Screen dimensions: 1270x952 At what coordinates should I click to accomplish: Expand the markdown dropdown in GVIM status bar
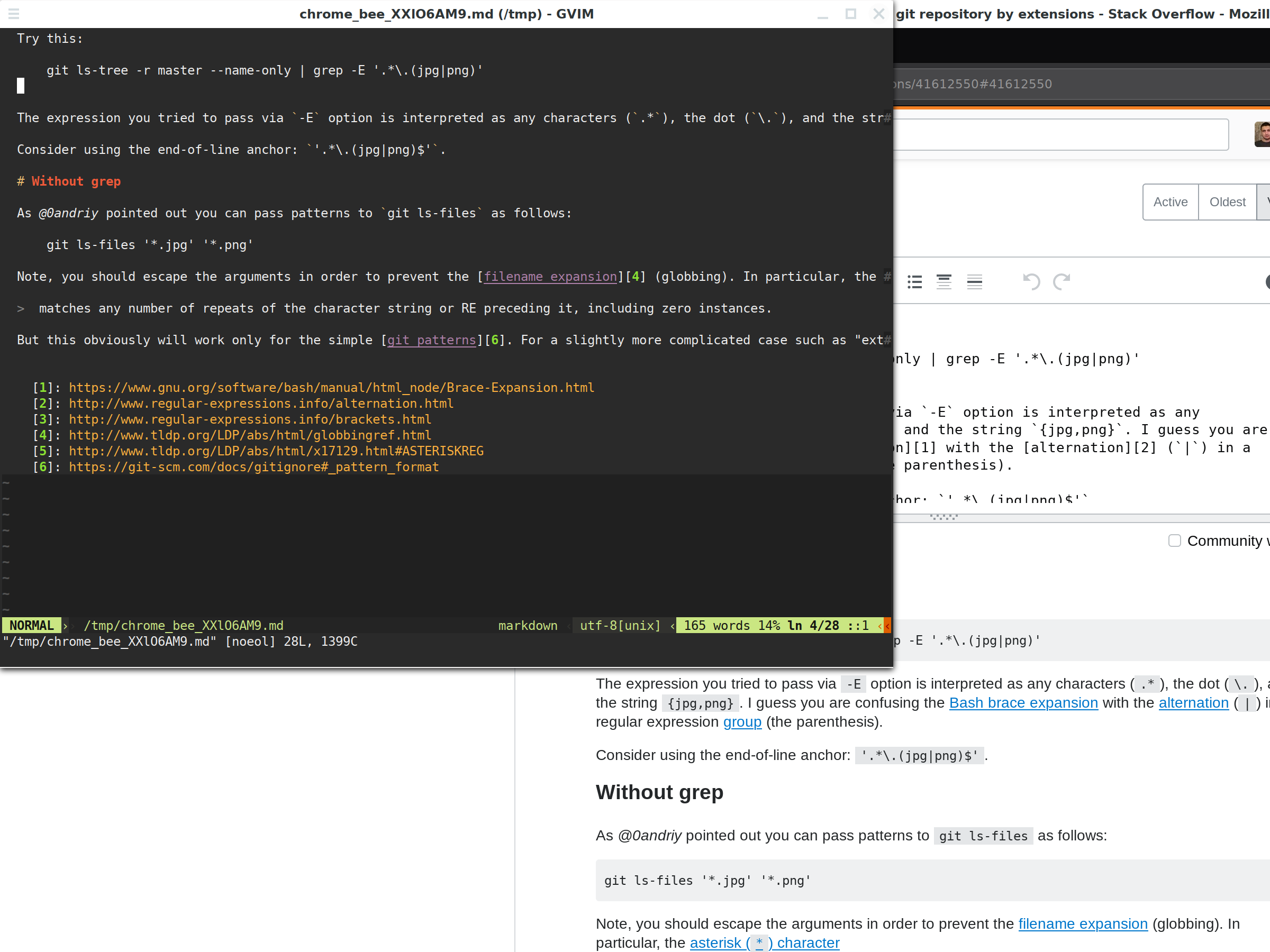527,625
